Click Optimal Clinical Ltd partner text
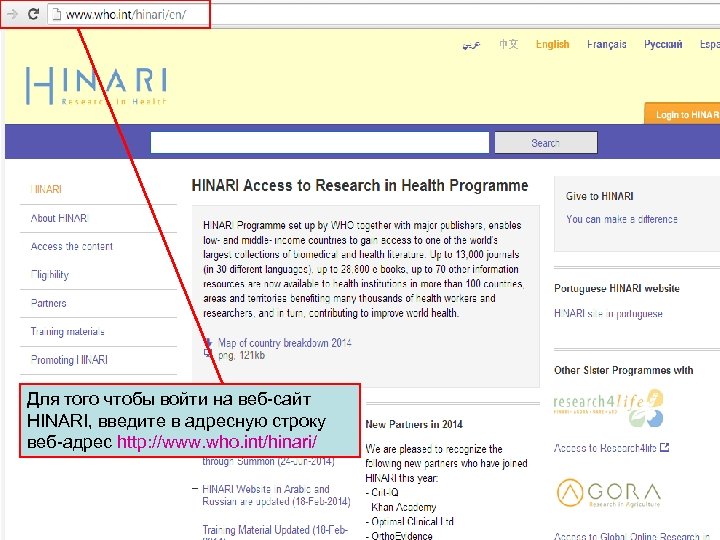The height and width of the screenshot is (540, 720). pos(412,522)
